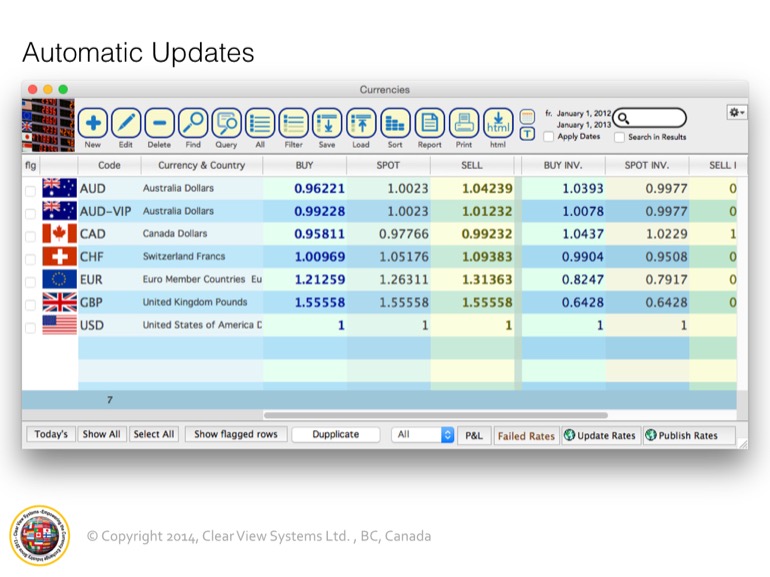Click the SPOT INV. column header
The height and width of the screenshot is (577, 770).
click(x=647, y=165)
